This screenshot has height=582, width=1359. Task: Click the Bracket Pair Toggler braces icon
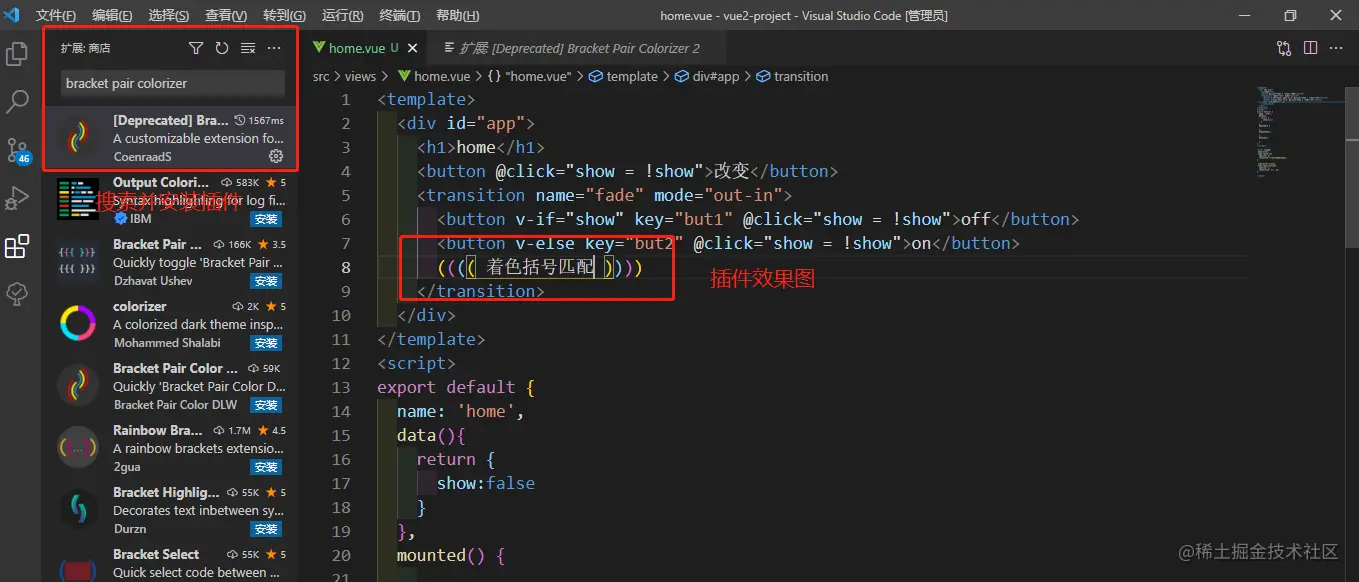coord(77,262)
